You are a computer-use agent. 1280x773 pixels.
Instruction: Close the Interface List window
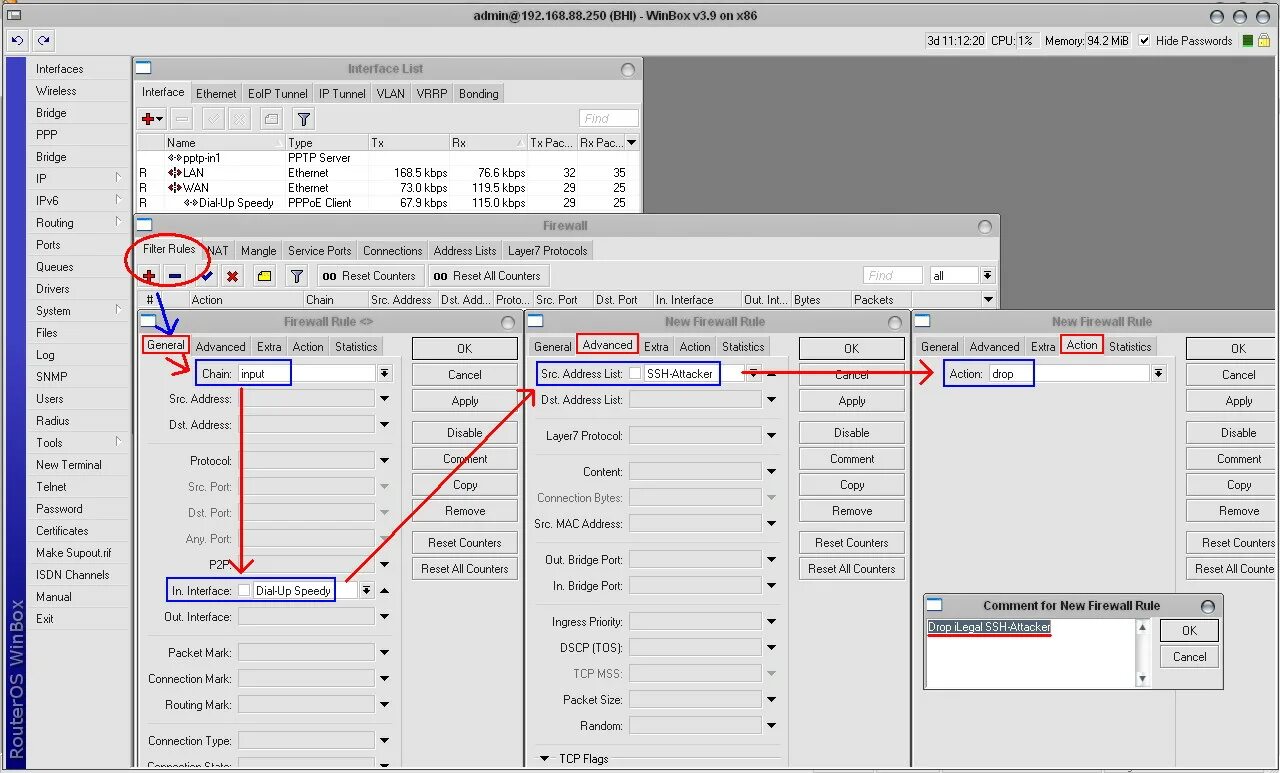[628, 69]
